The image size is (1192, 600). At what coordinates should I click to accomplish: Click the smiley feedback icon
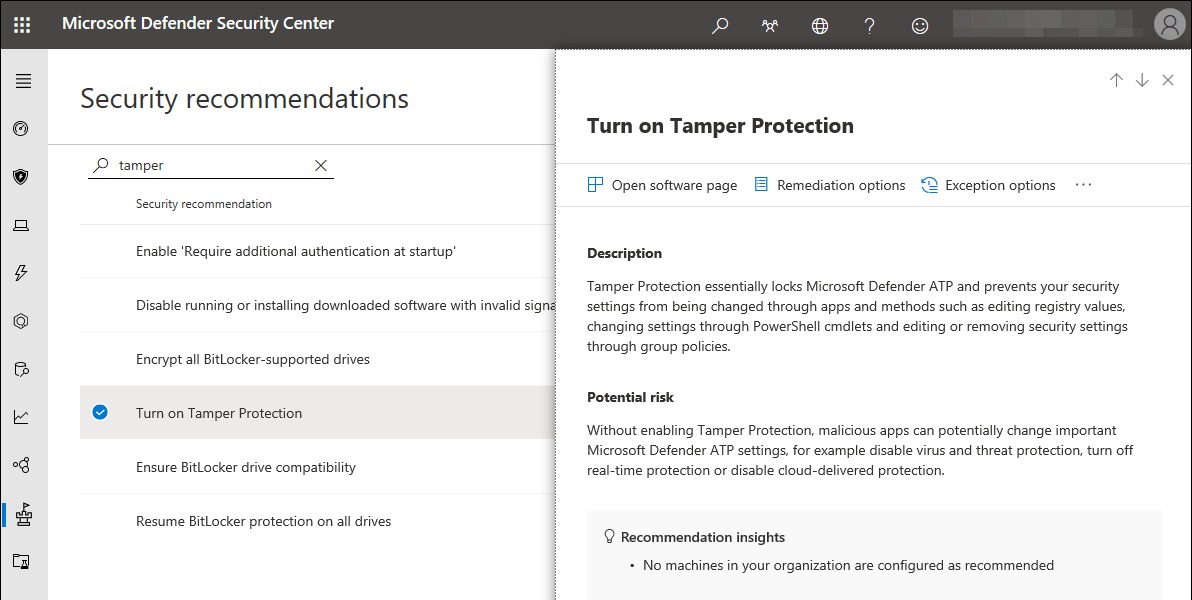tap(920, 25)
